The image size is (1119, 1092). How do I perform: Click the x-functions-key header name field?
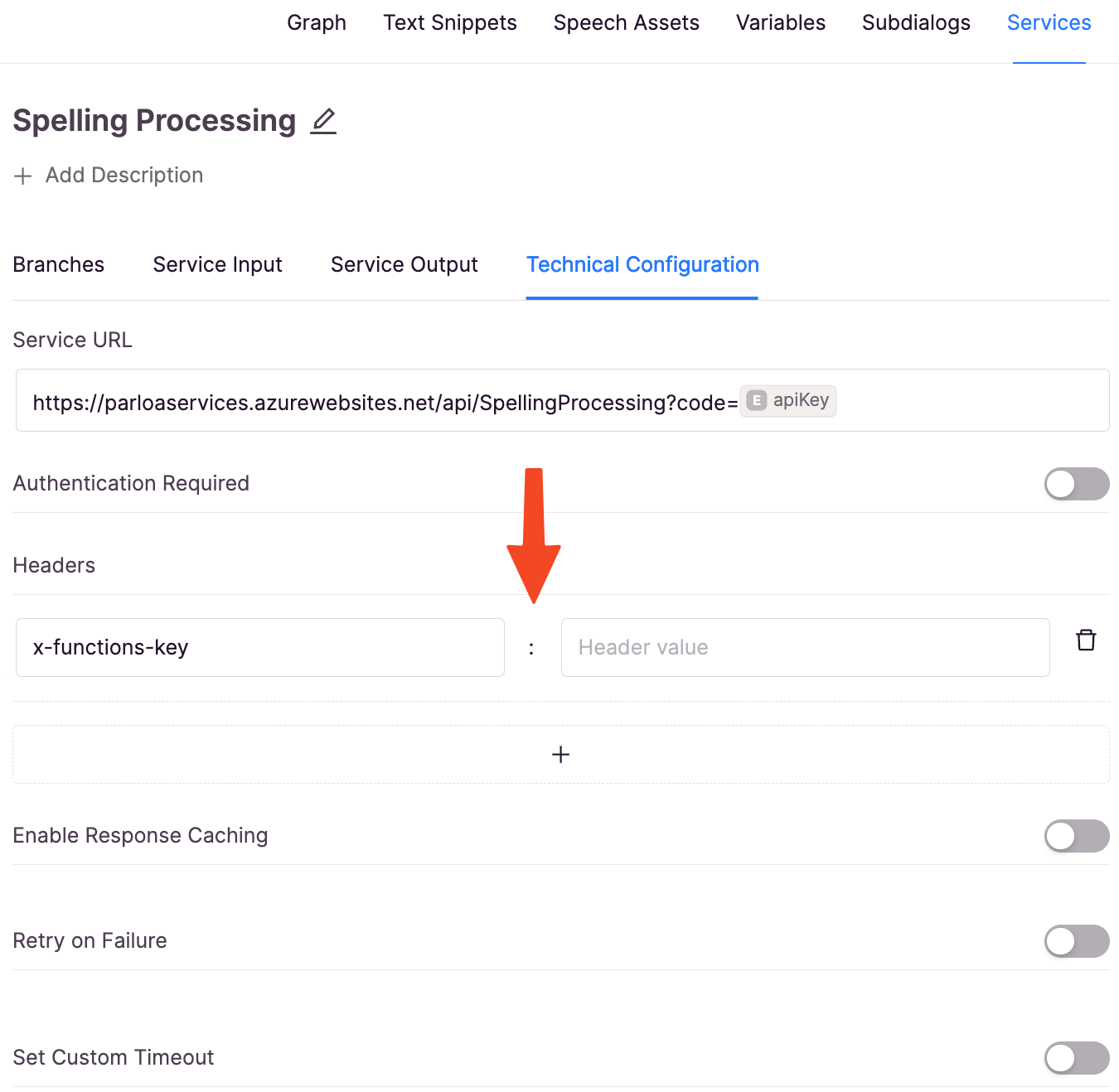[260, 647]
